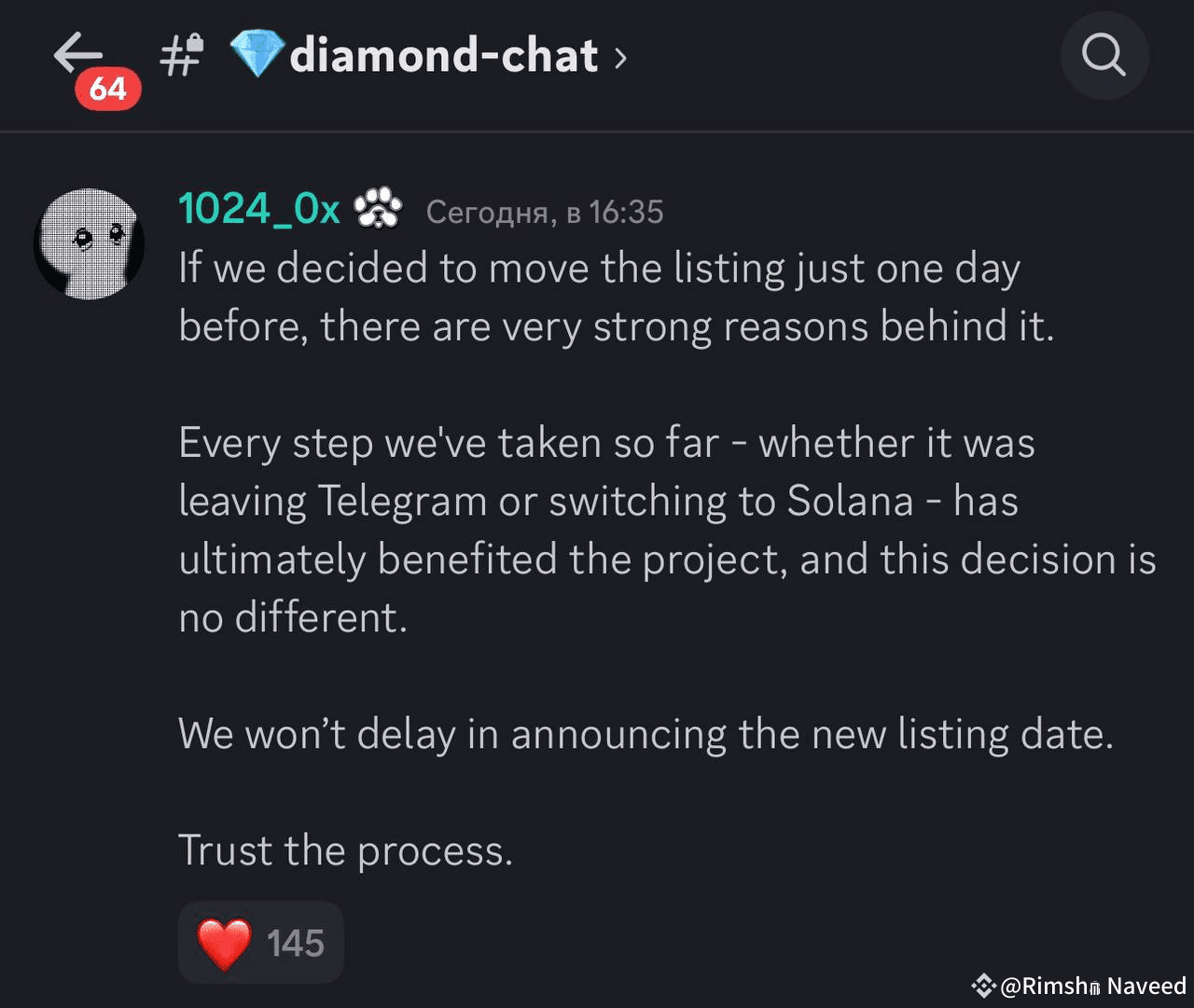Tap the paw badge beside 1024_0x
The width and height of the screenshot is (1194, 1008).
pos(378,208)
